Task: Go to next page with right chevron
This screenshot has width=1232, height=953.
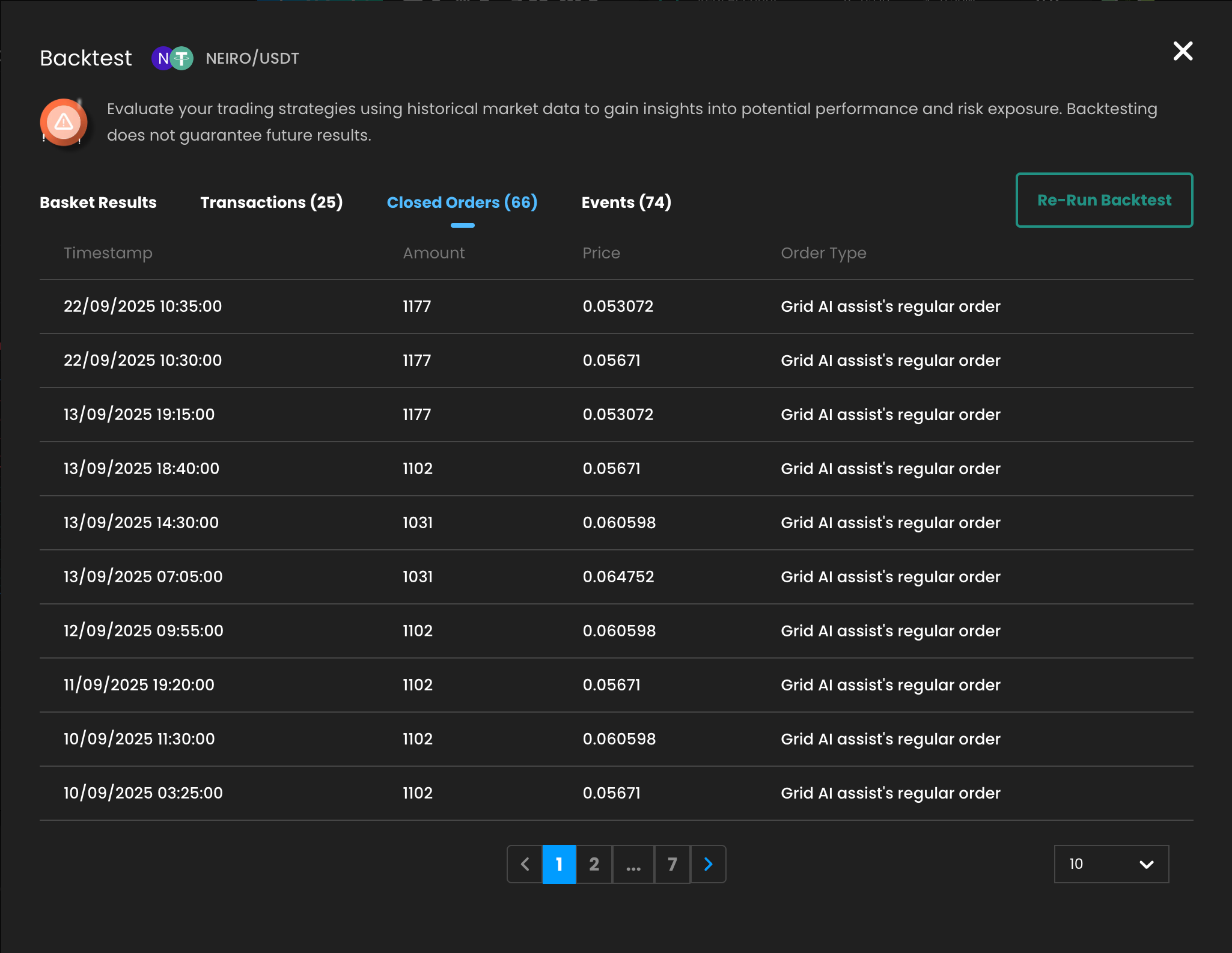Action: coord(708,864)
